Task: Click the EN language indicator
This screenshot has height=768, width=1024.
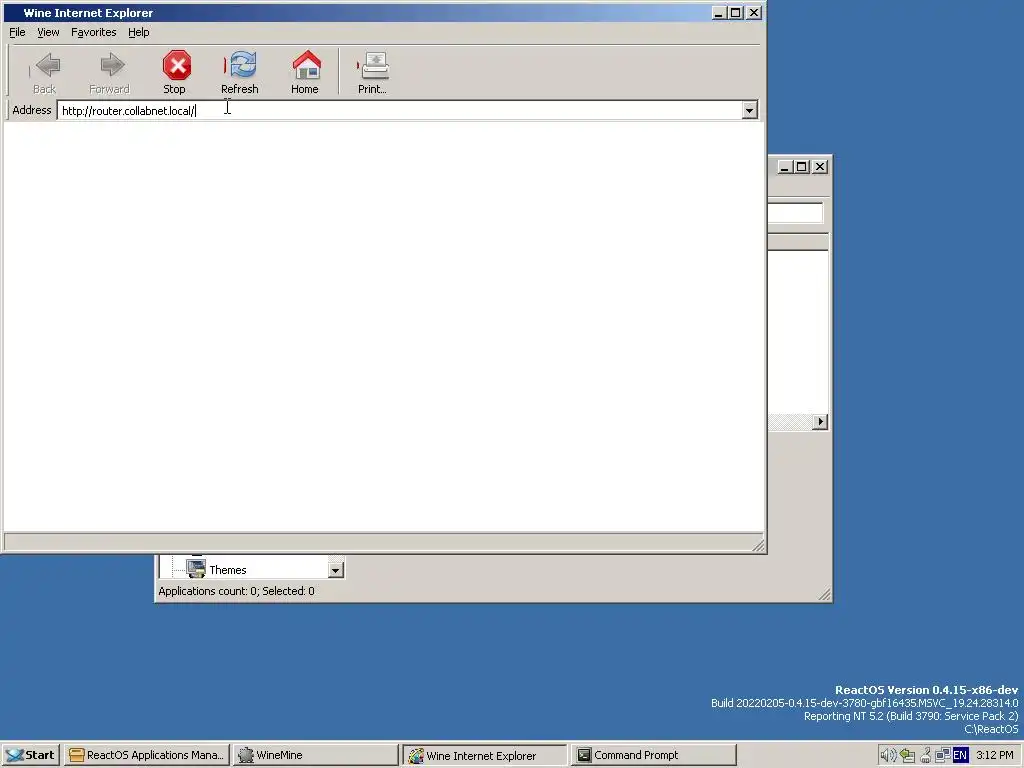Action: tap(960, 756)
